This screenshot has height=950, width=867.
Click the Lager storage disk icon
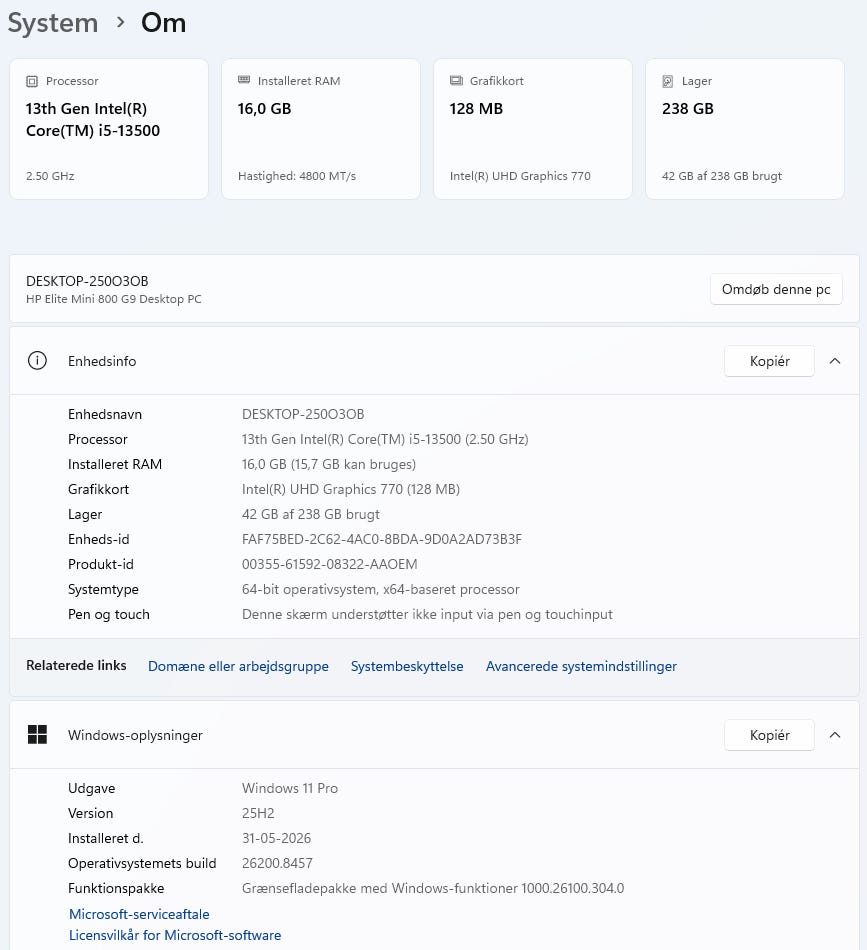point(668,81)
